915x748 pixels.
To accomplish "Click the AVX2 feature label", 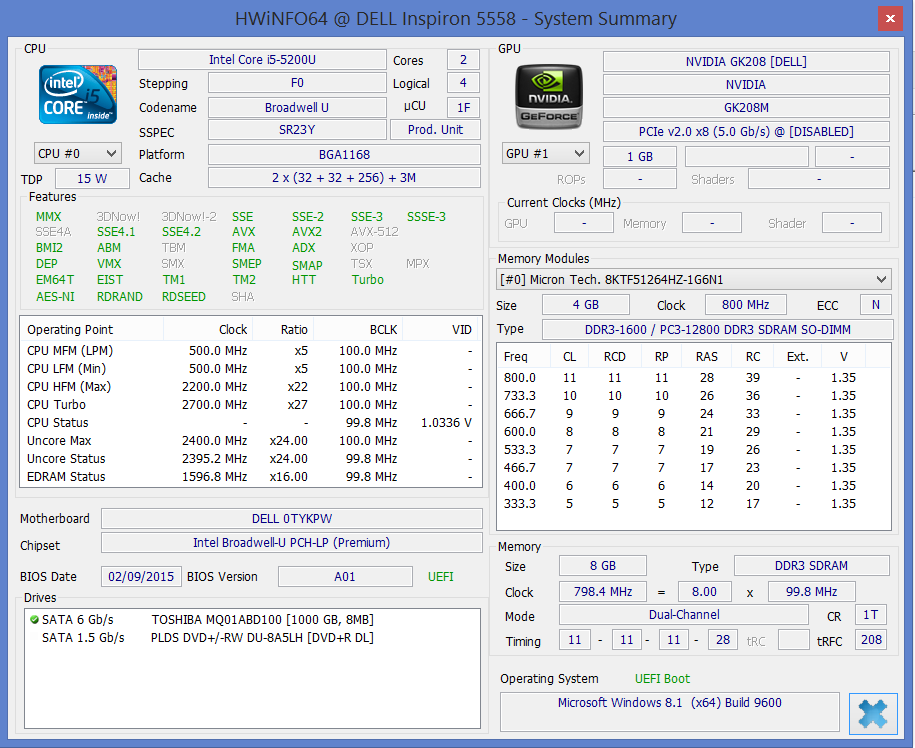I will tap(306, 232).
